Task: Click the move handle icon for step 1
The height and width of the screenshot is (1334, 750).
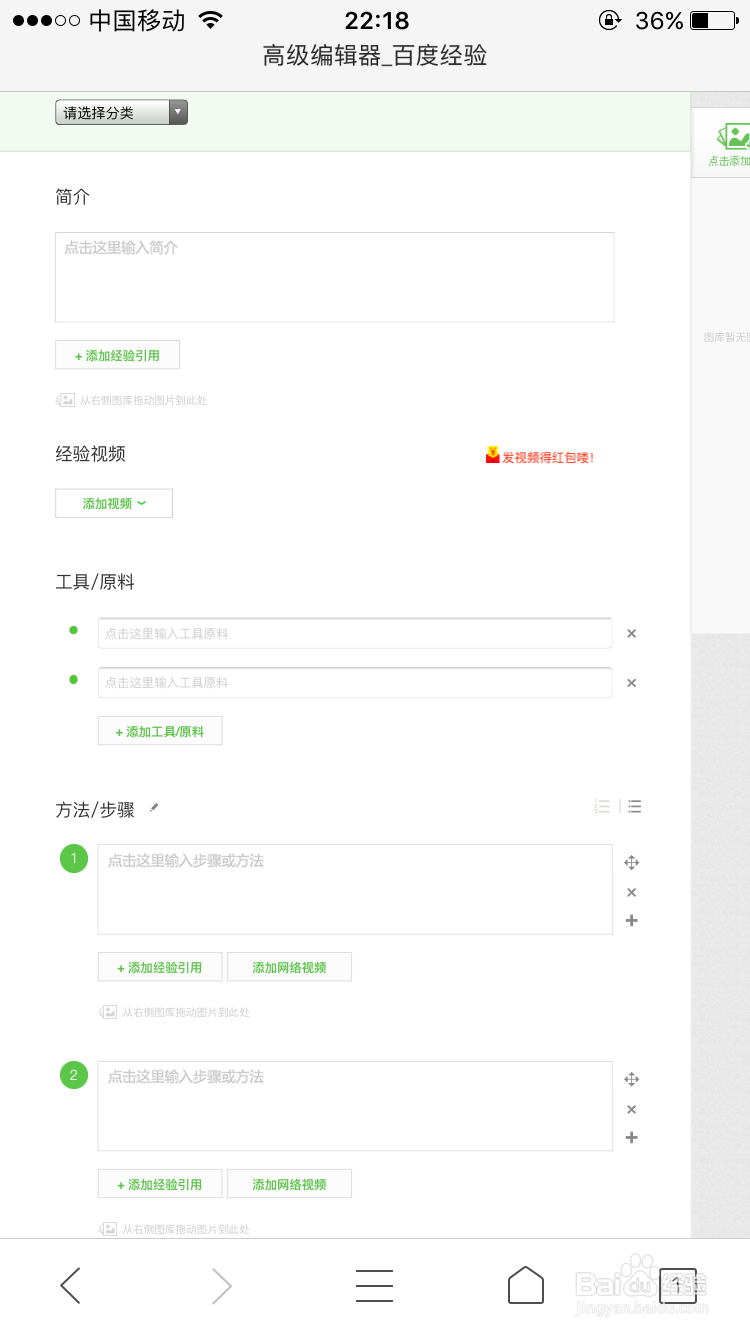Action: click(631, 863)
